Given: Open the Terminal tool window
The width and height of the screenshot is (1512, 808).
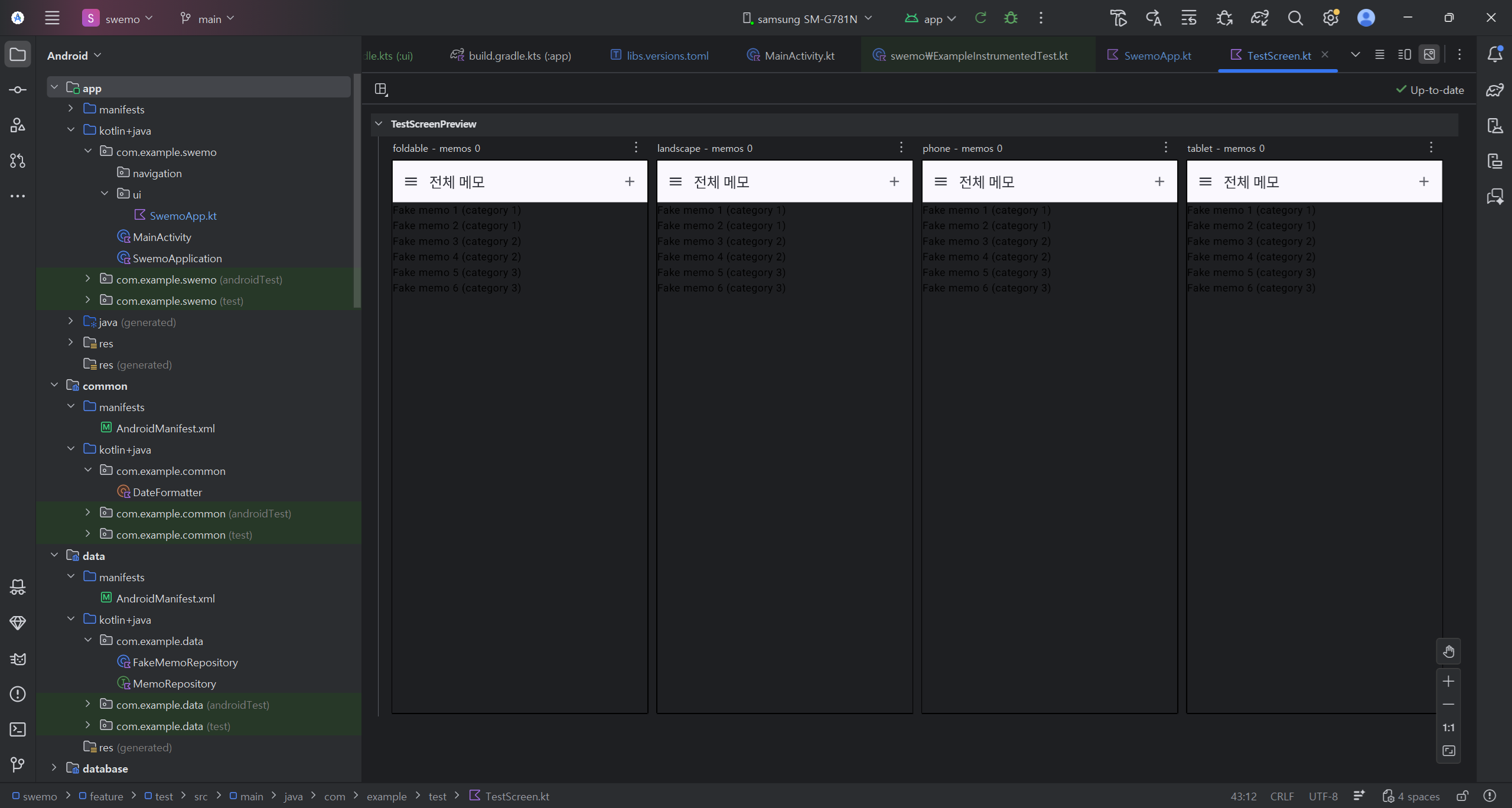Looking at the screenshot, I should click(x=18, y=729).
